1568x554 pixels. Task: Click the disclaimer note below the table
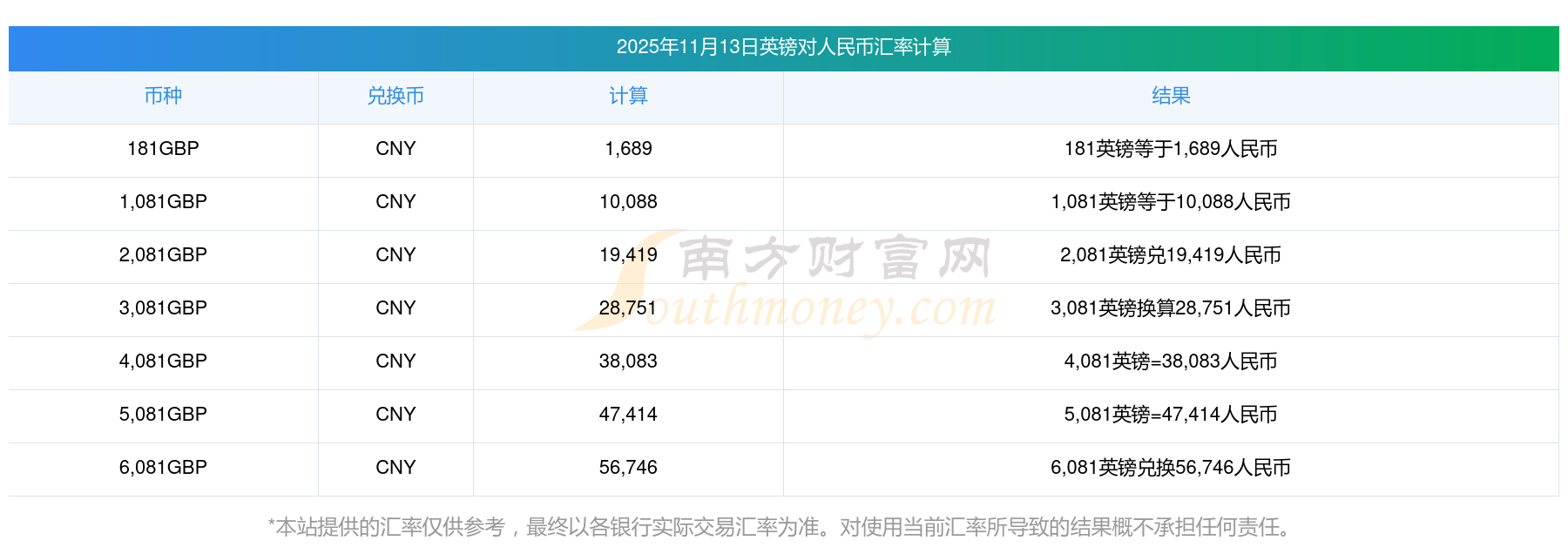click(x=783, y=527)
